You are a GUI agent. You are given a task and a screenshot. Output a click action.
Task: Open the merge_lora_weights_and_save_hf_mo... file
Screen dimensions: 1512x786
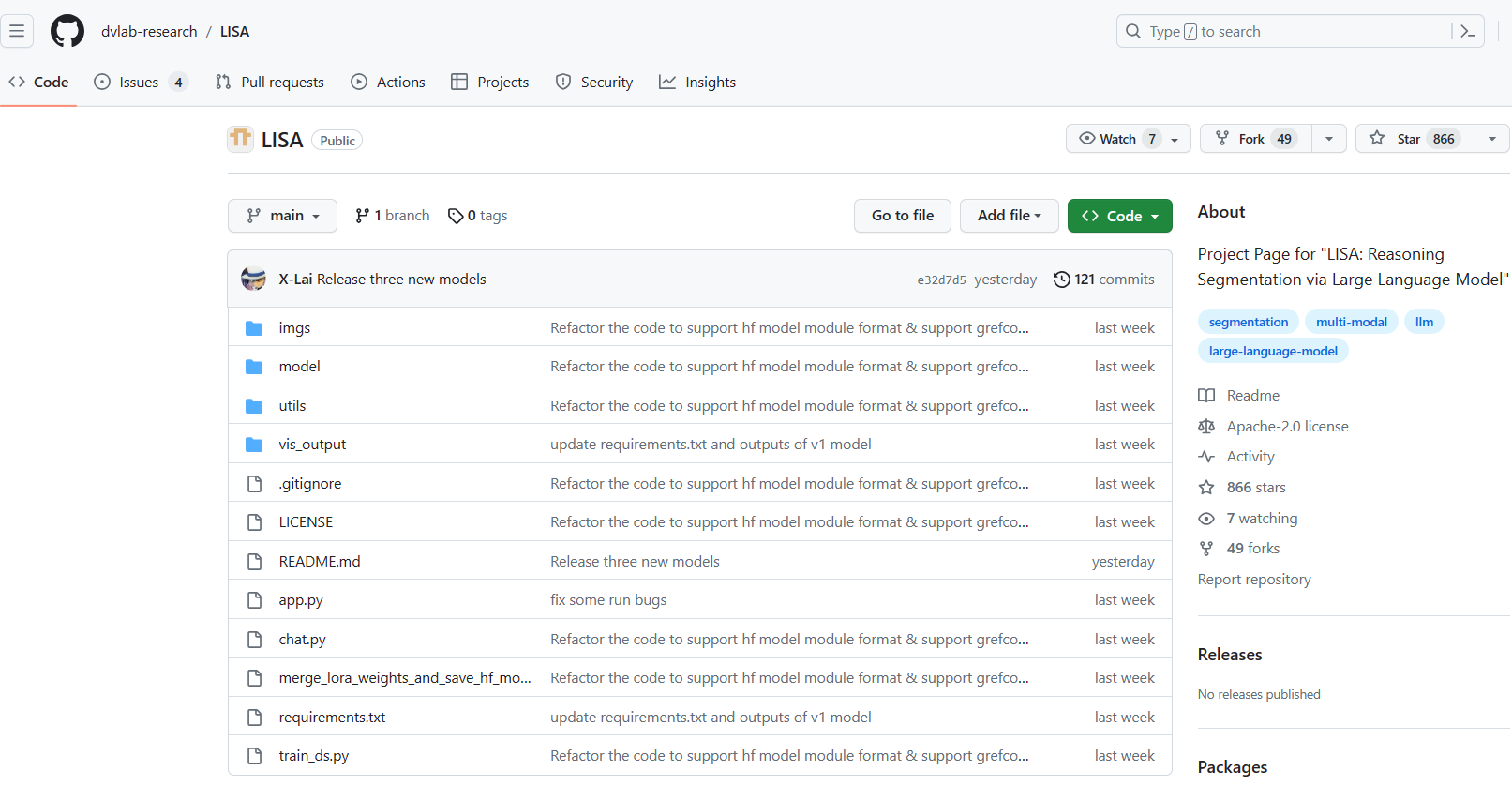[x=405, y=678]
